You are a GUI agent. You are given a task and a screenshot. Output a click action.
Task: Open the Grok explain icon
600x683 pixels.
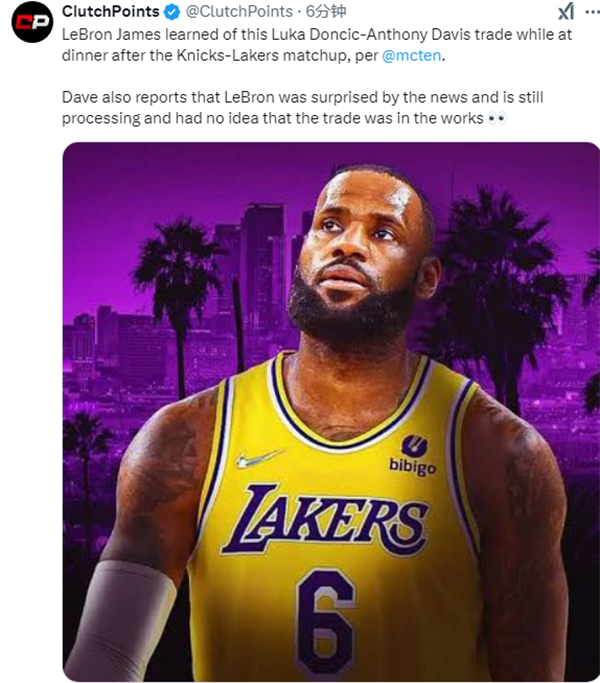565,13
